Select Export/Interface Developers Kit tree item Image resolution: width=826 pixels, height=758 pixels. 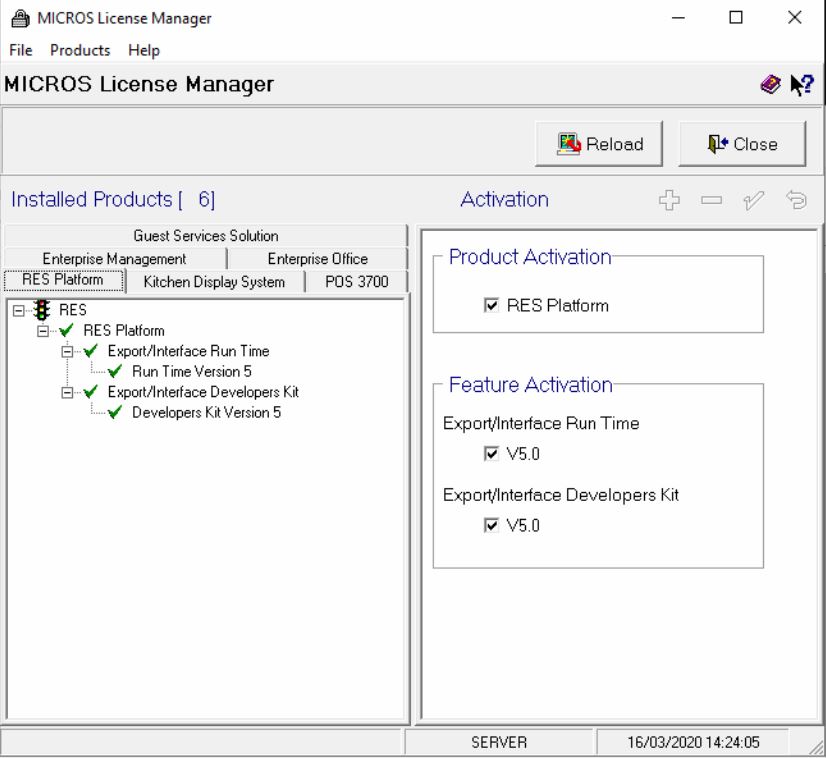click(x=203, y=392)
